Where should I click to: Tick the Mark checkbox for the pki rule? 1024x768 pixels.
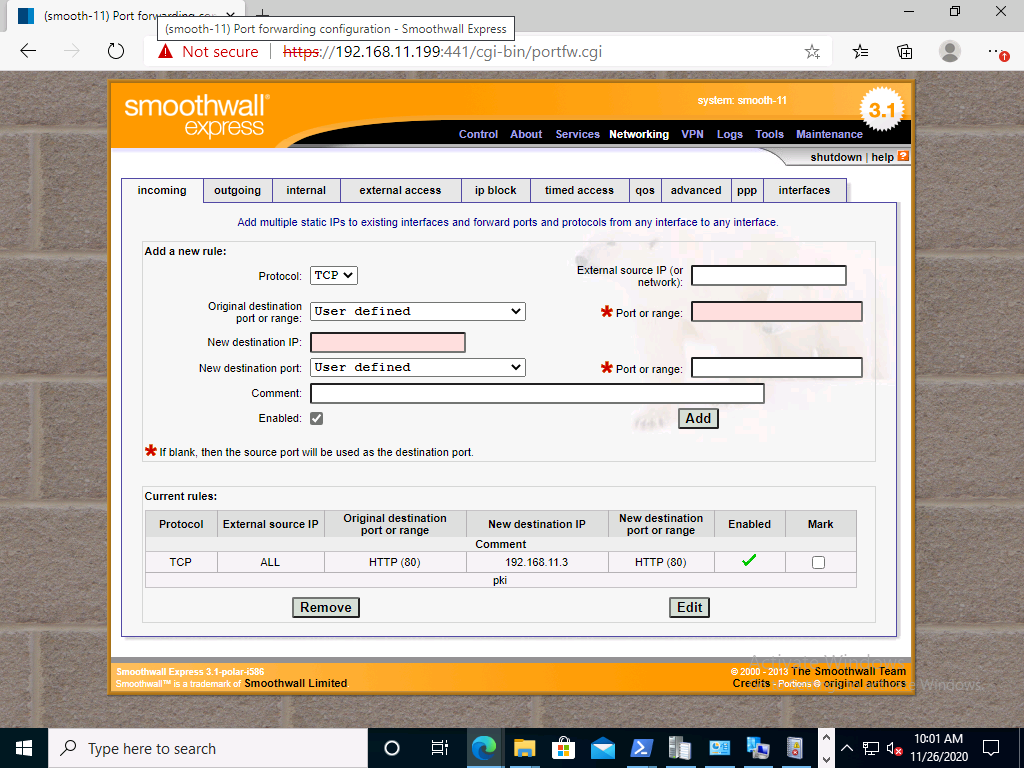(x=818, y=562)
